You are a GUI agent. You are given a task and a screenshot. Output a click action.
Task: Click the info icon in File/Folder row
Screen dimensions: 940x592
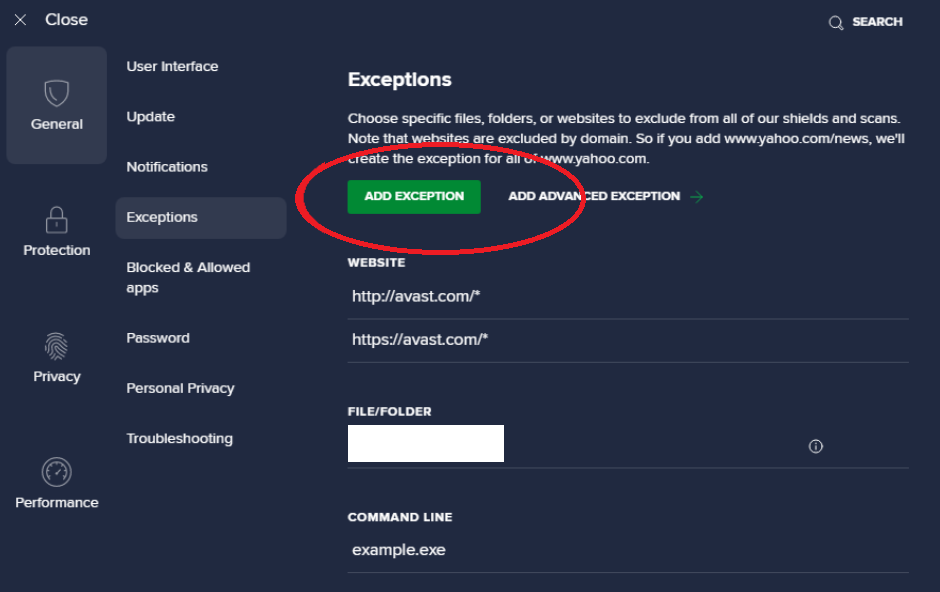click(815, 446)
